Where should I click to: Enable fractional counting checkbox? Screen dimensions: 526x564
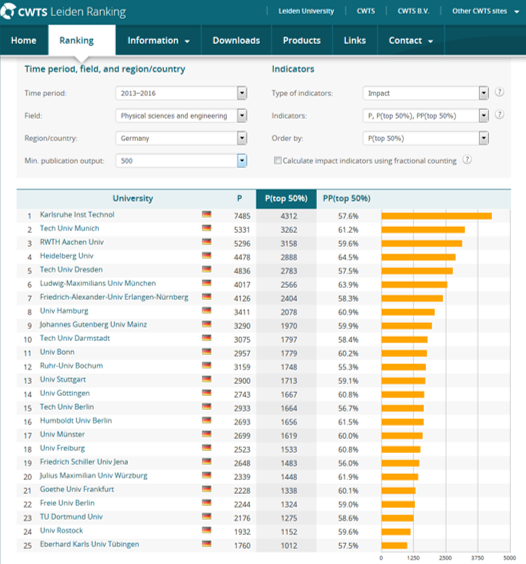pyautogui.click(x=277, y=160)
